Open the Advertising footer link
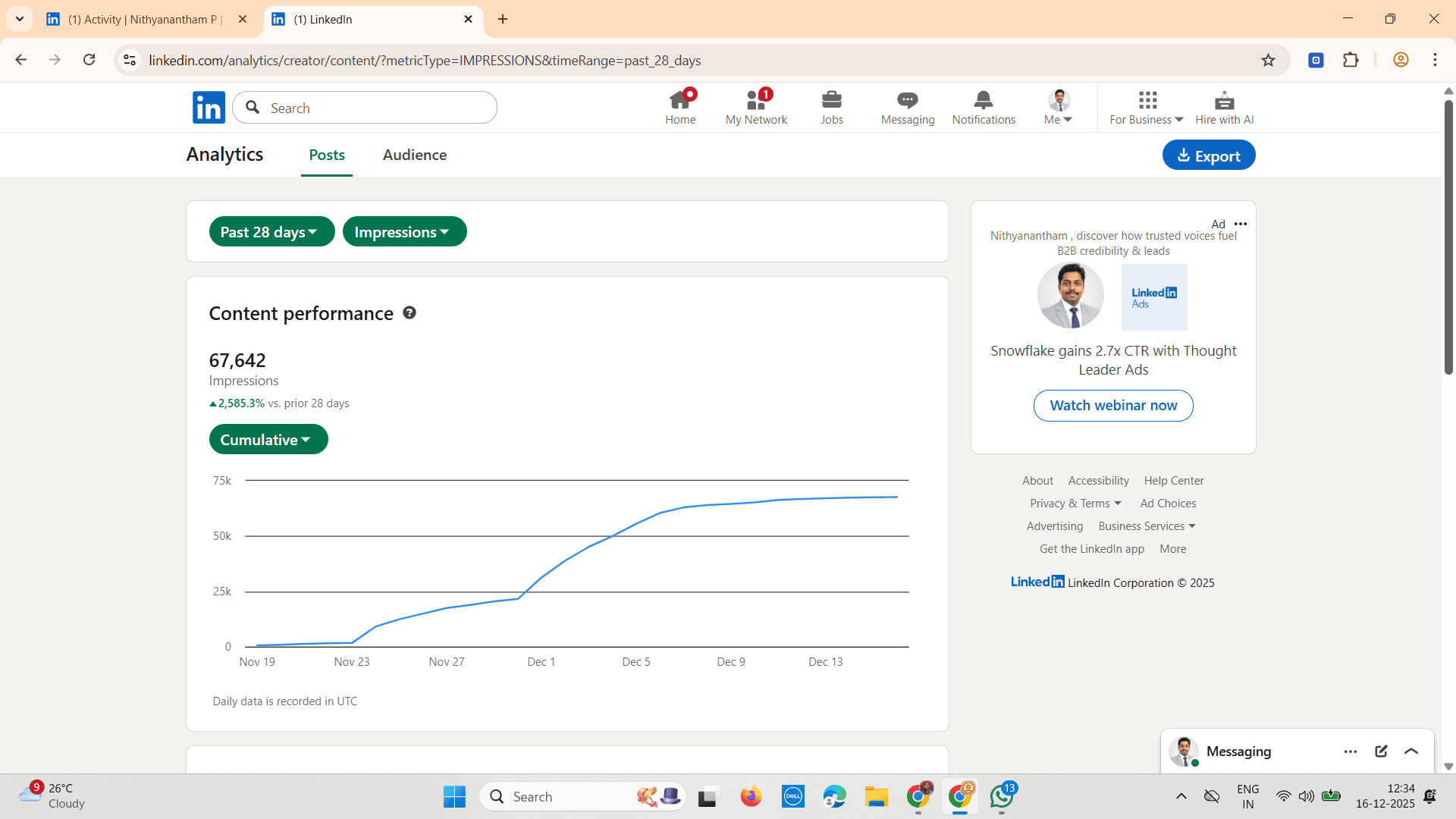 [1055, 526]
